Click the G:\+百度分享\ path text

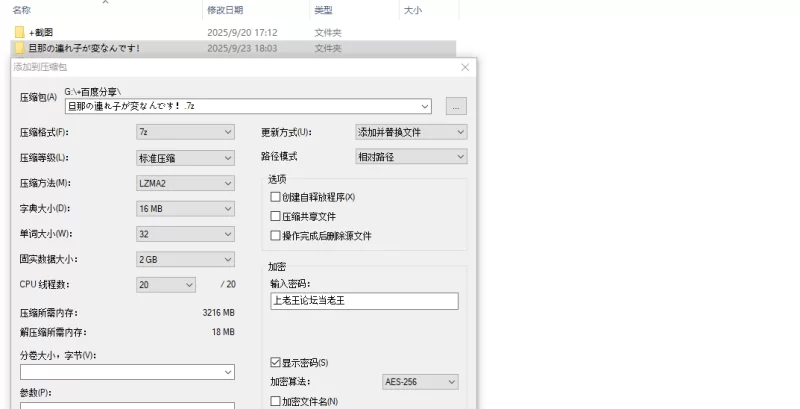click(93, 92)
